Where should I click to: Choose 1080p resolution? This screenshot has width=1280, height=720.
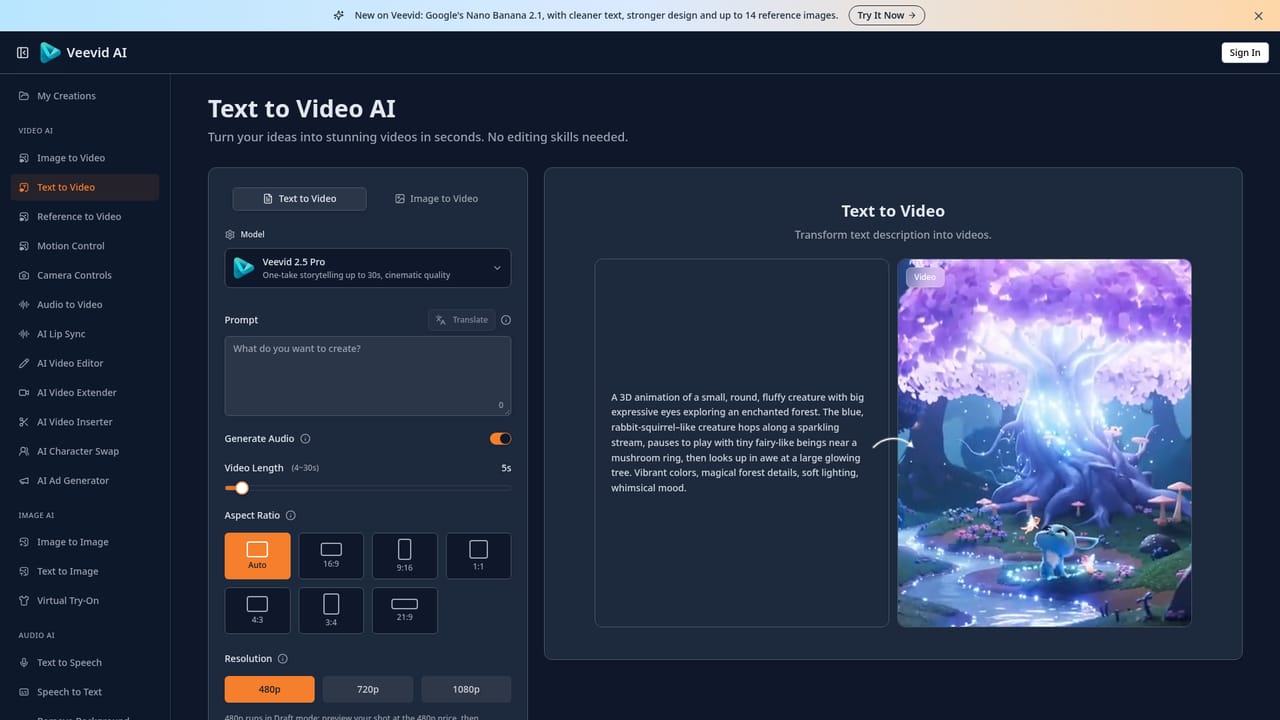[466, 689]
